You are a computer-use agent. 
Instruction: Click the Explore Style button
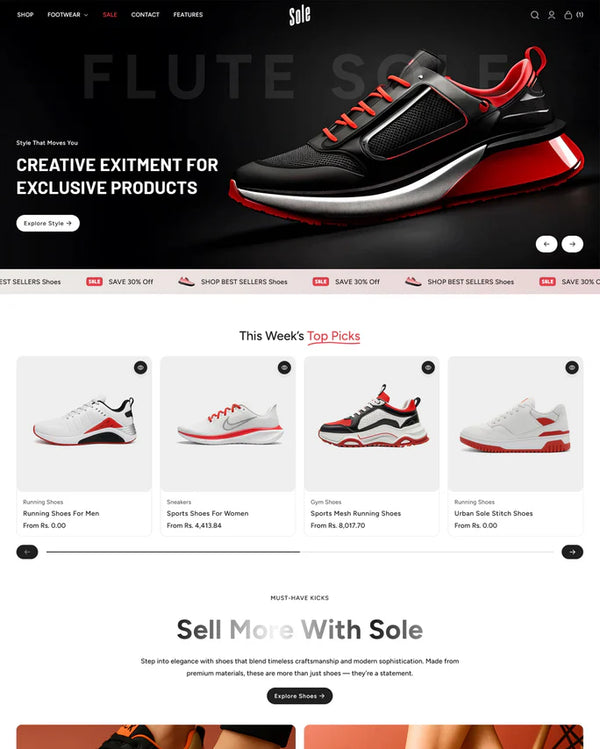point(48,223)
